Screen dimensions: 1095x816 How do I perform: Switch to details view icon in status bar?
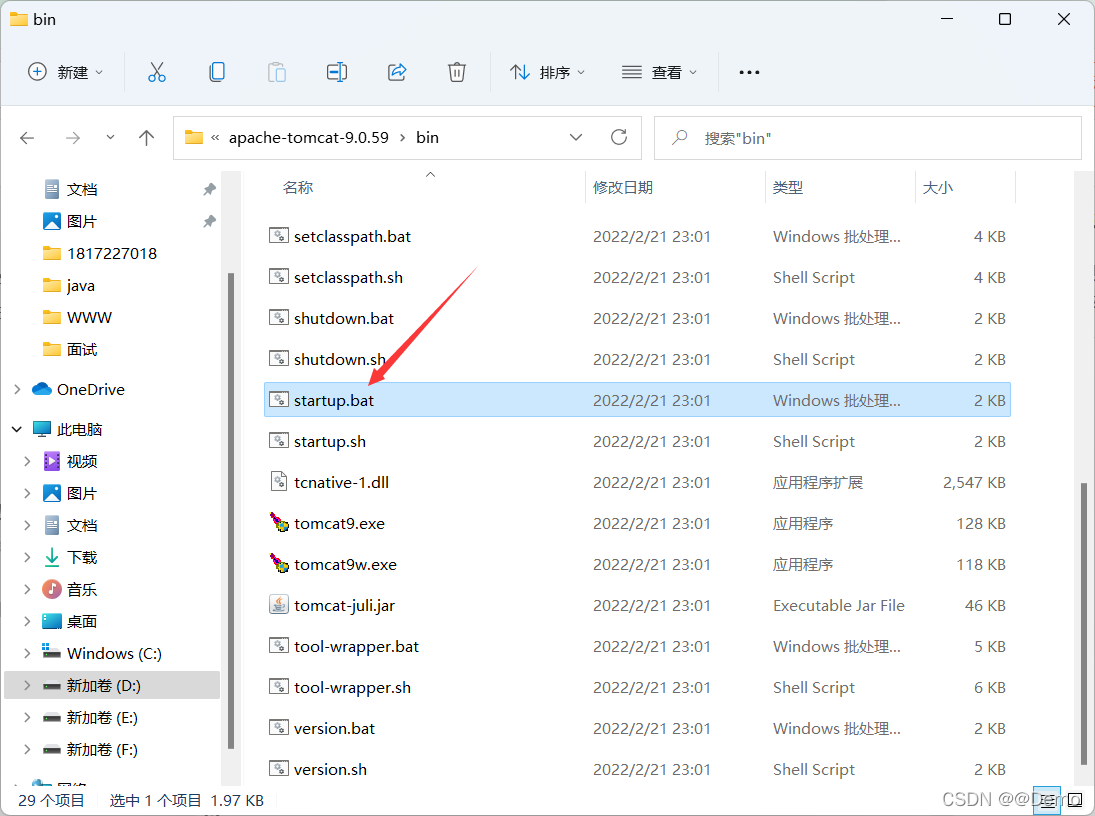click(x=1047, y=801)
